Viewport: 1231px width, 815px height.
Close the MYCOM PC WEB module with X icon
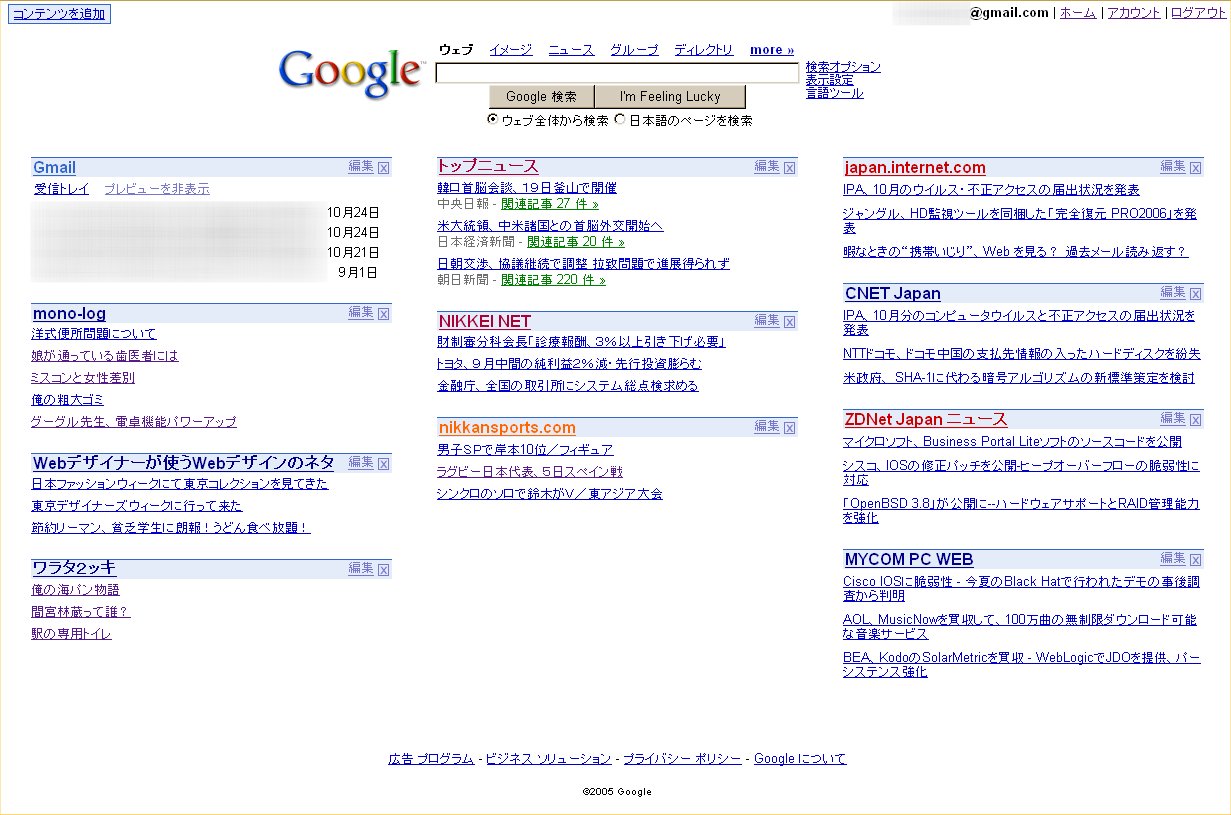1195,560
